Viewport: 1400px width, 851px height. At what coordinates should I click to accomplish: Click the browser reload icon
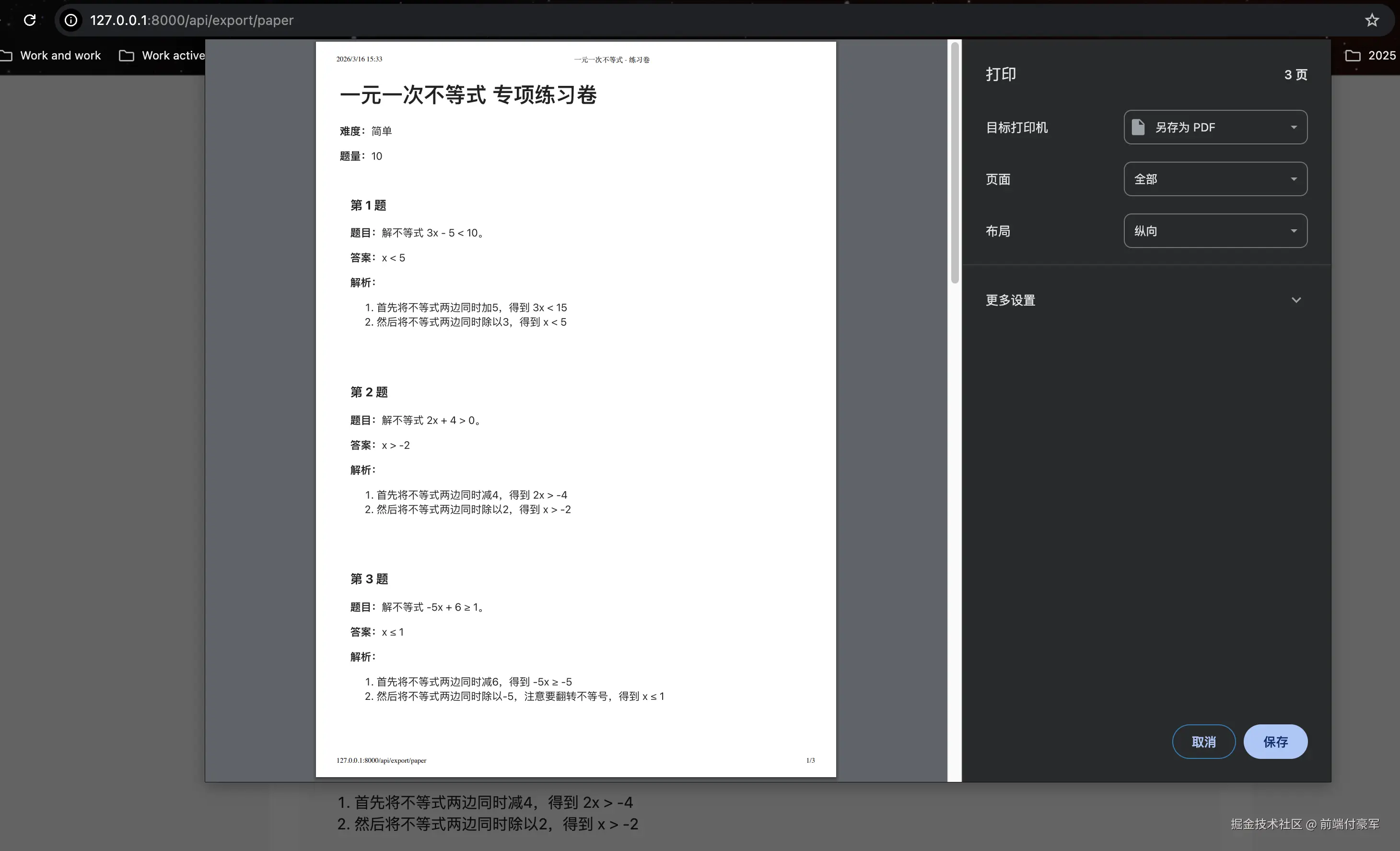pos(30,21)
